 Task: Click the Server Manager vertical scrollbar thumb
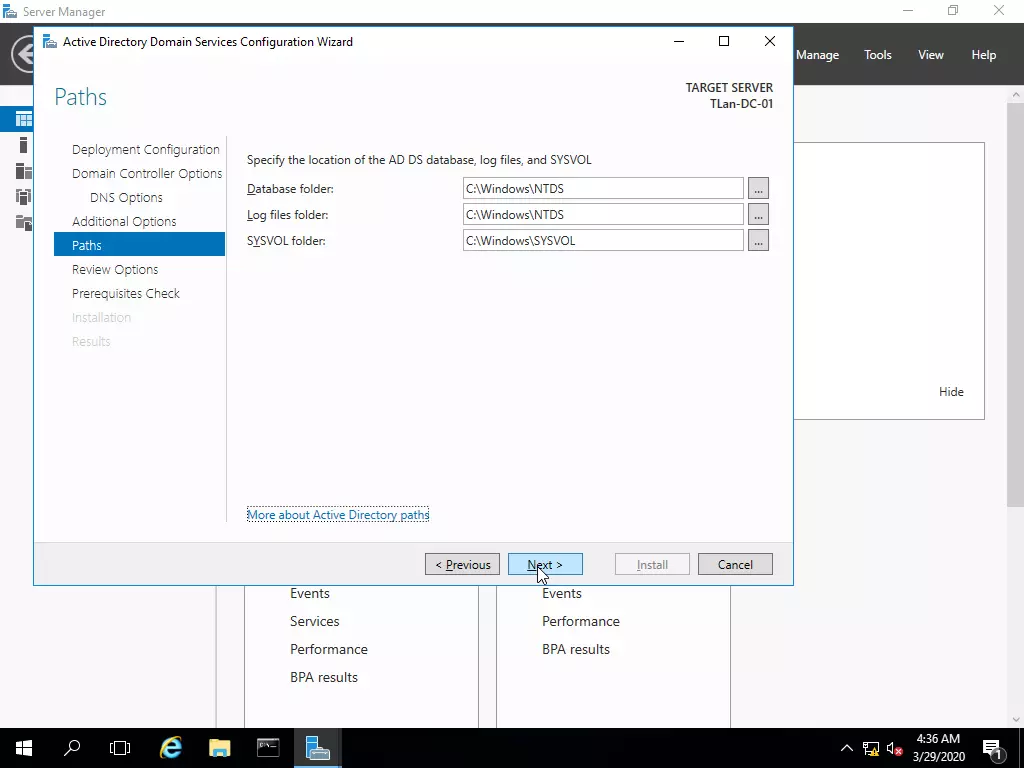[1016, 304]
